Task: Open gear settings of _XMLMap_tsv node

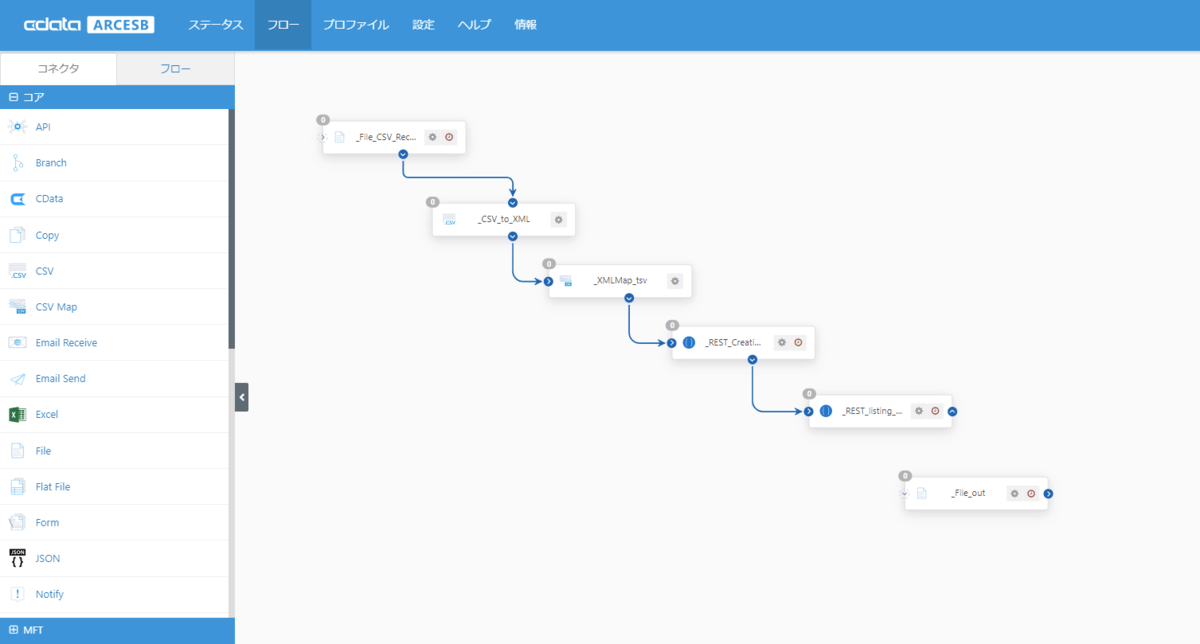Action: tap(675, 281)
